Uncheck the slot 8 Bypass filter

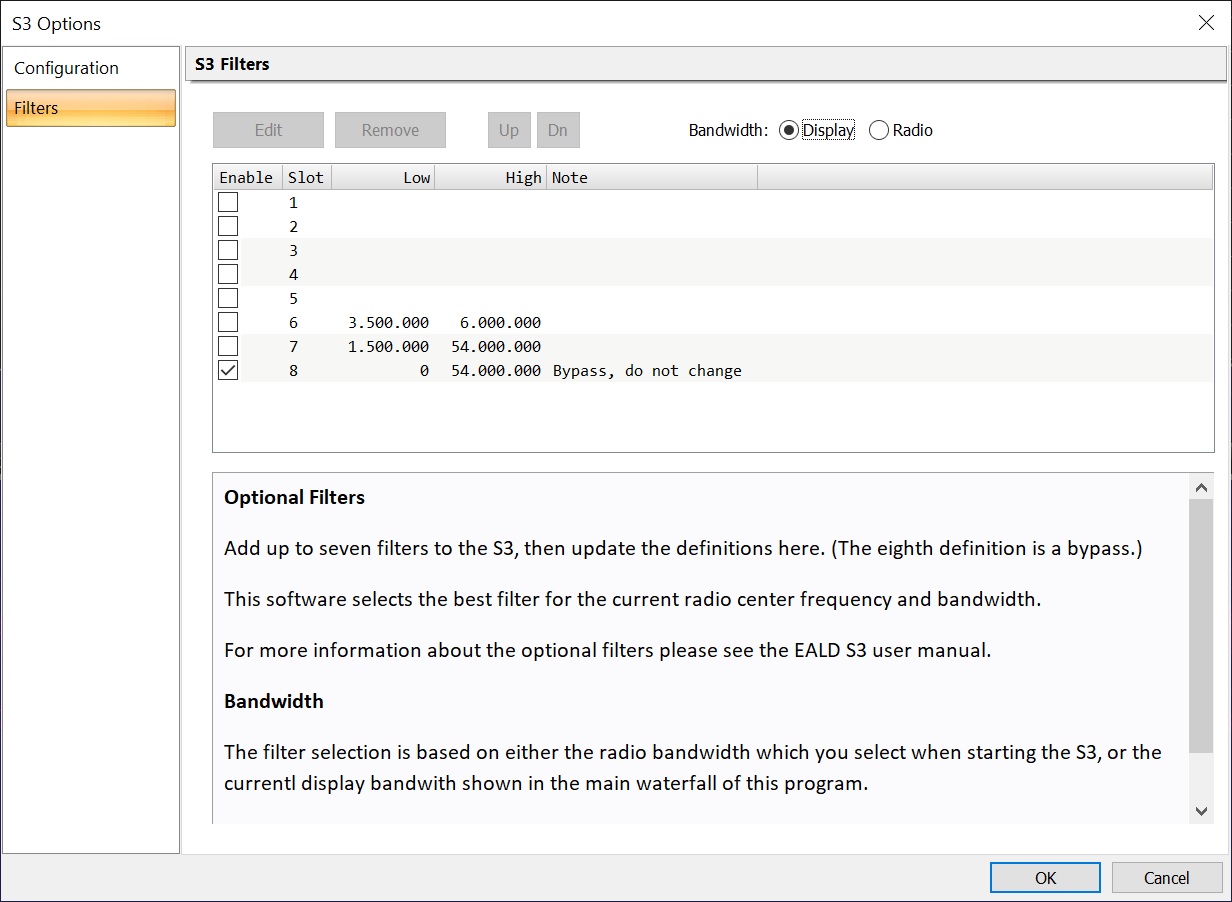228,370
